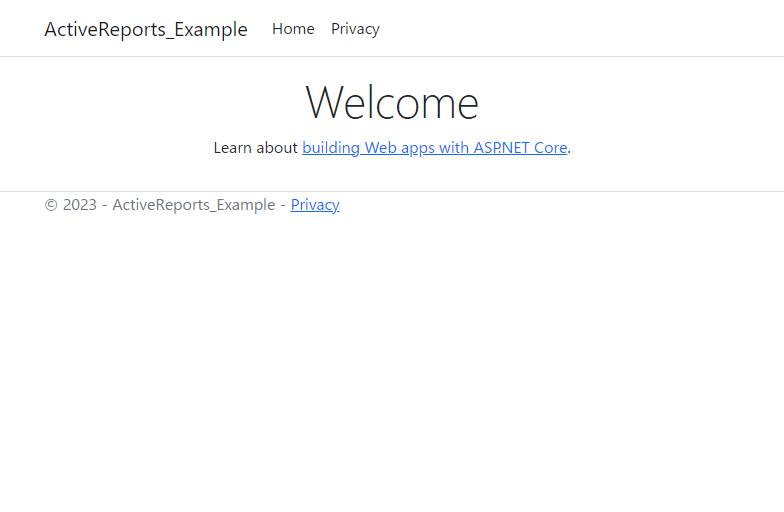The height and width of the screenshot is (512, 784).
Task: Follow the building Web apps with ASP.NET Core link
Action: coord(434,148)
